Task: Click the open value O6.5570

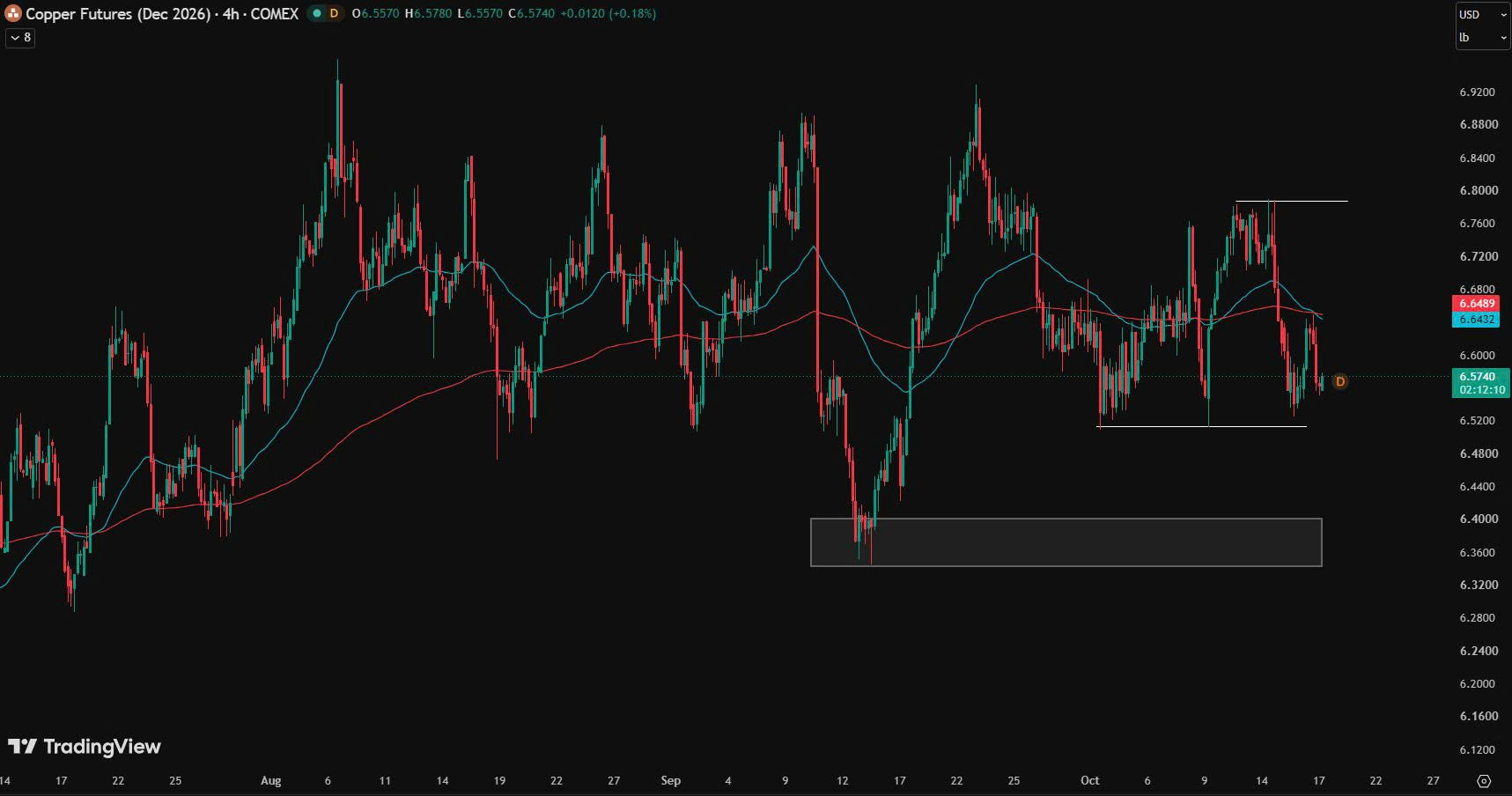Action: click(375, 13)
